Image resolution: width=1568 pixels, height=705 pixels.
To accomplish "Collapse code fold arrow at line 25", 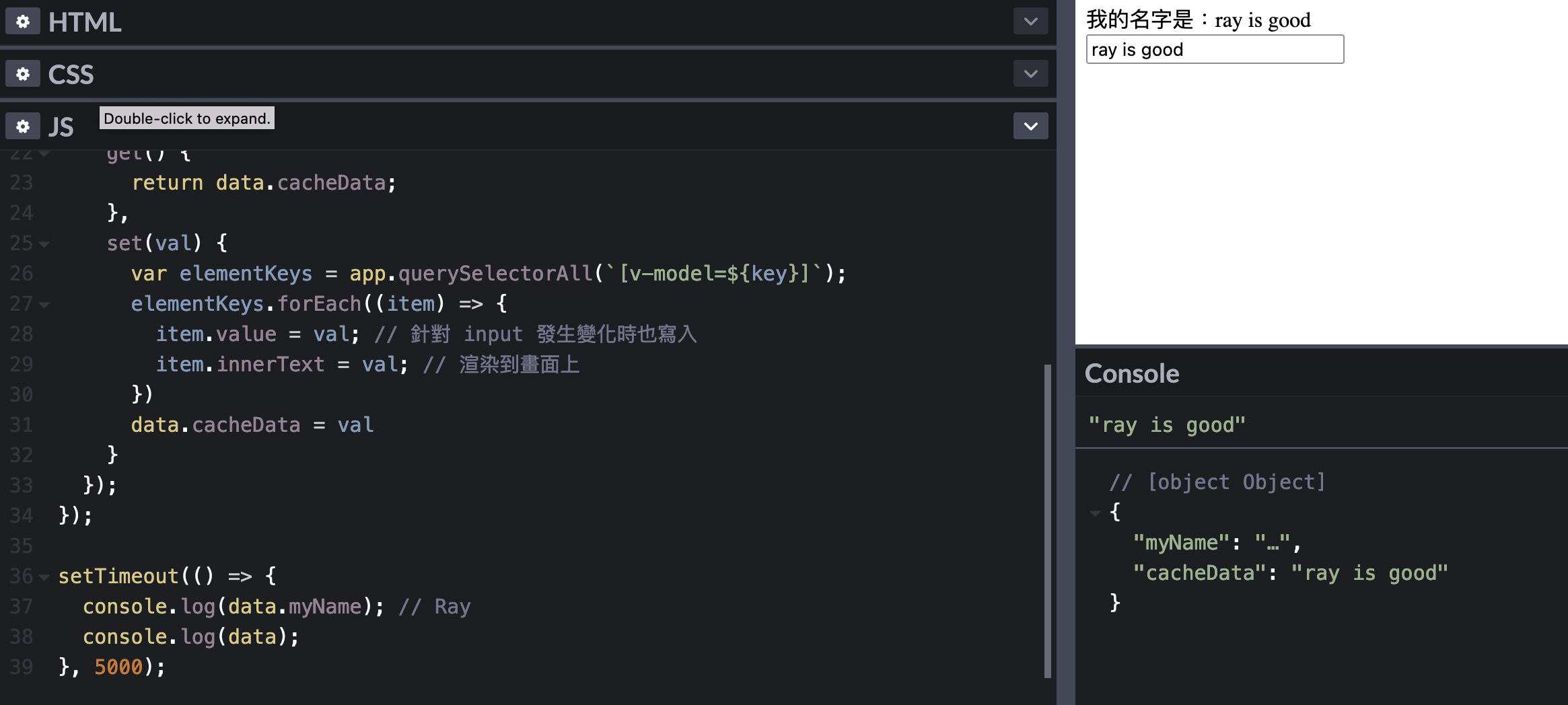I will [x=44, y=244].
